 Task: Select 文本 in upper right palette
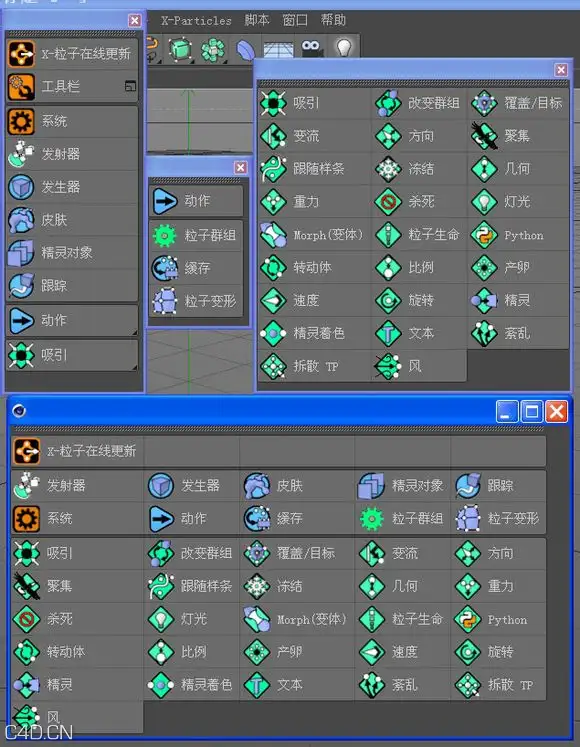[419, 333]
